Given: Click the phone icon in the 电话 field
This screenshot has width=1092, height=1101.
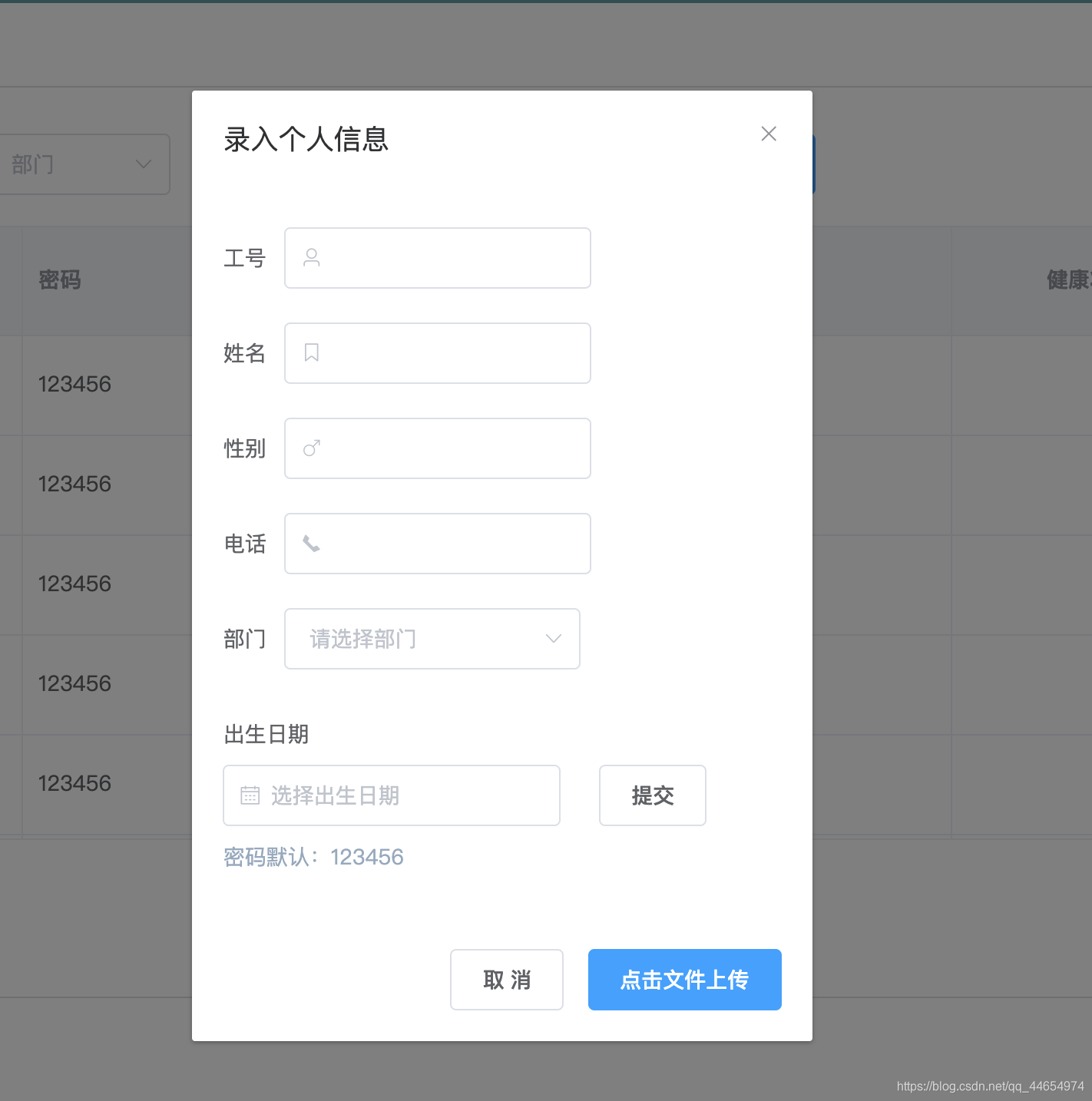Looking at the screenshot, I should pos(311,543).
